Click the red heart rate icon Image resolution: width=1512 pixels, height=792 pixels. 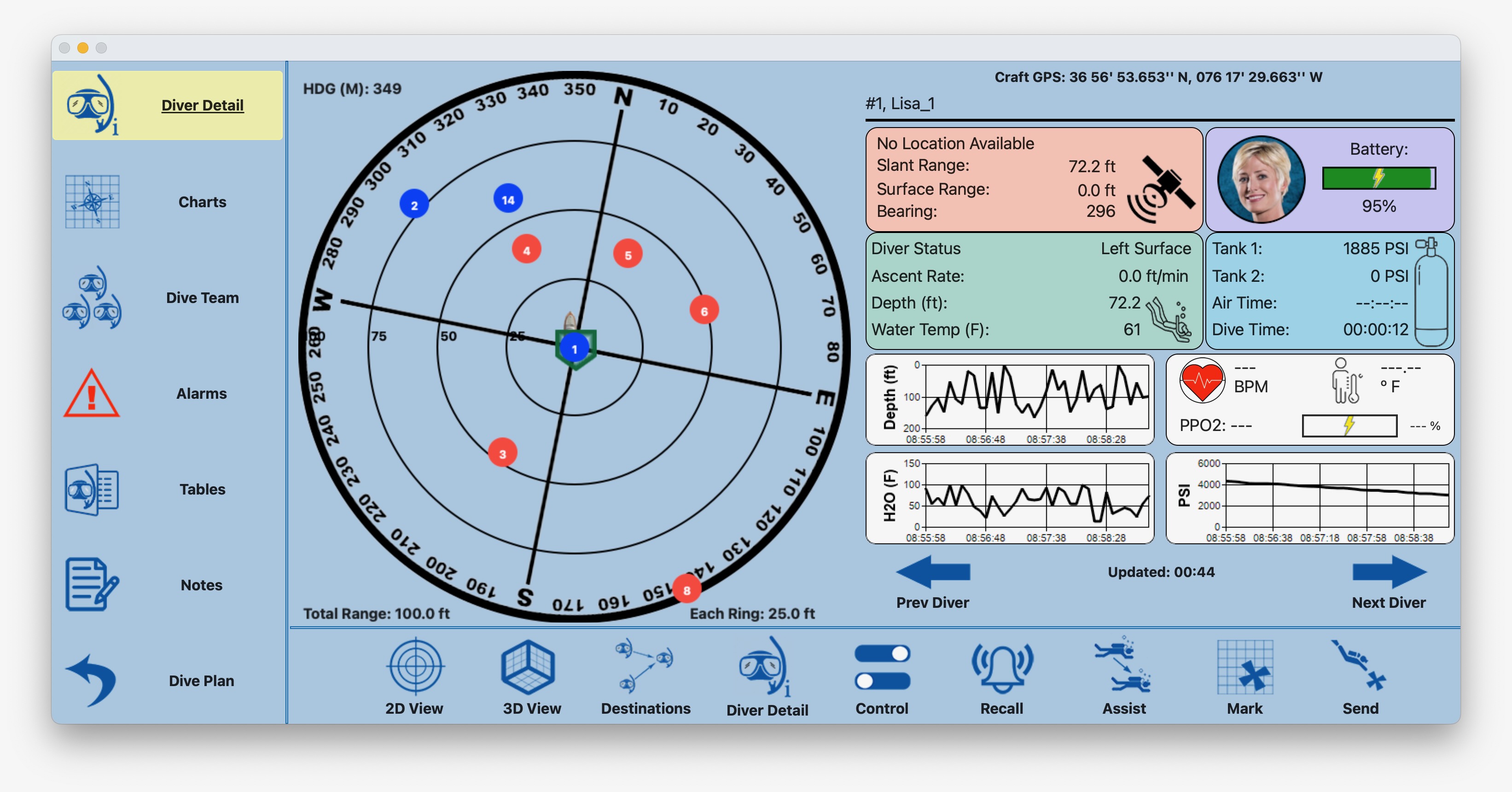click(x=1202, y=381)
